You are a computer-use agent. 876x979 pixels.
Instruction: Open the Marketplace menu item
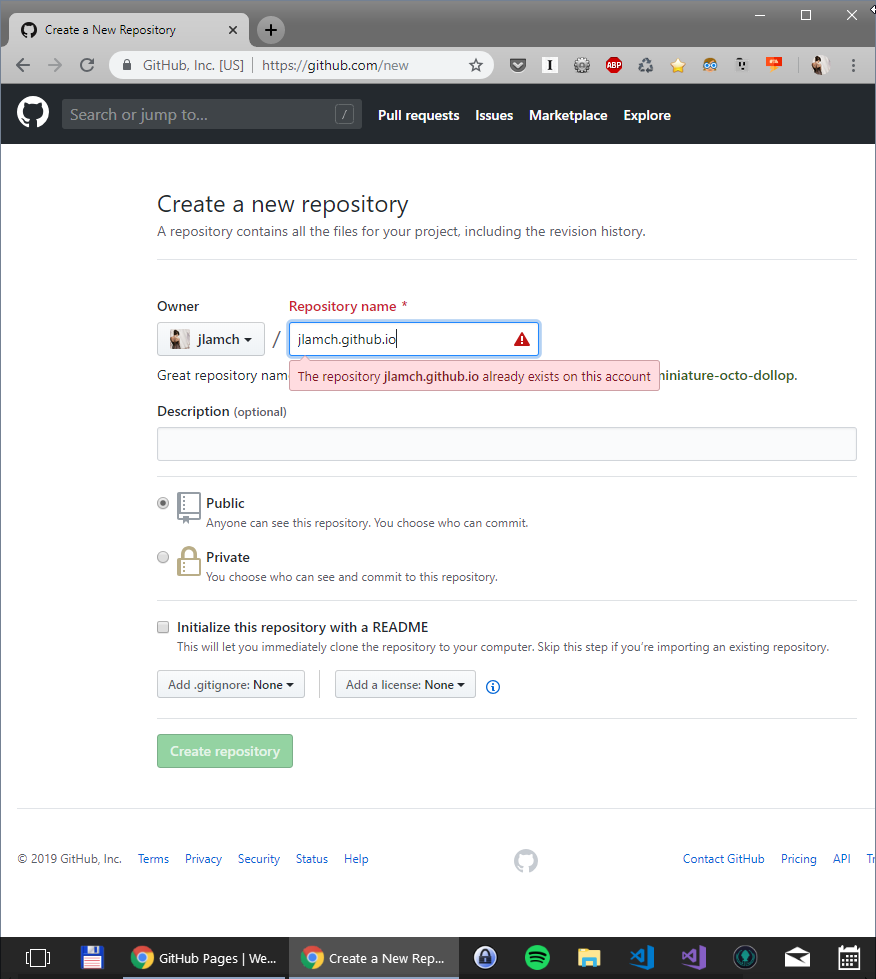[x=568, y=115]
